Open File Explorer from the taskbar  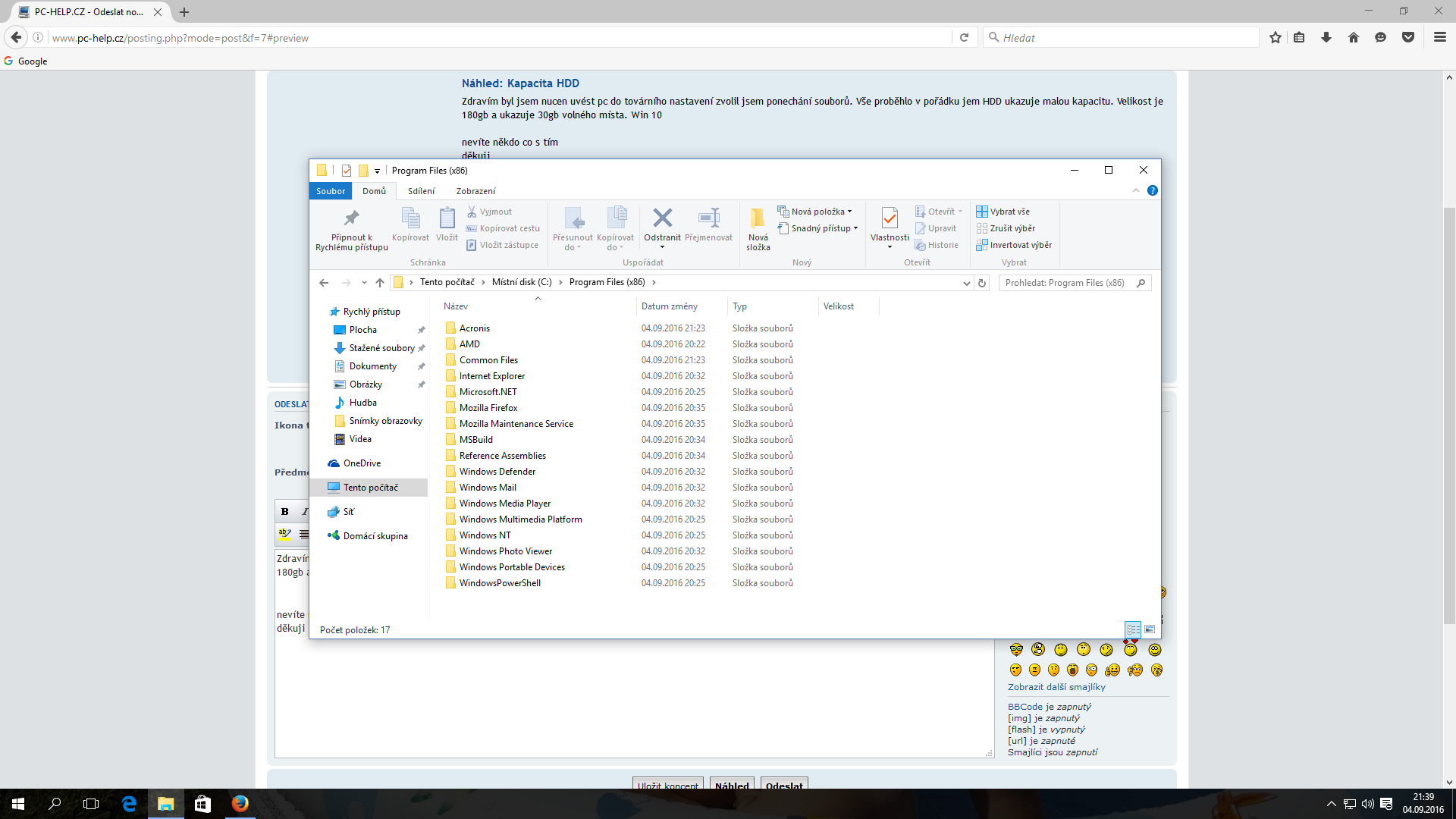pyautogui.click(x=165, y=804)
